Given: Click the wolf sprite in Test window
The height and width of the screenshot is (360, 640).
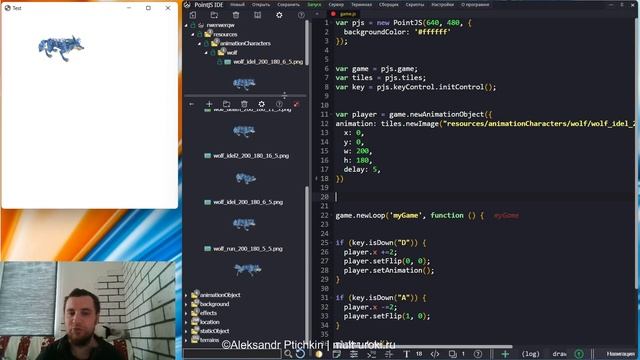Looking at the screenshot, I should tap(61, 48).
